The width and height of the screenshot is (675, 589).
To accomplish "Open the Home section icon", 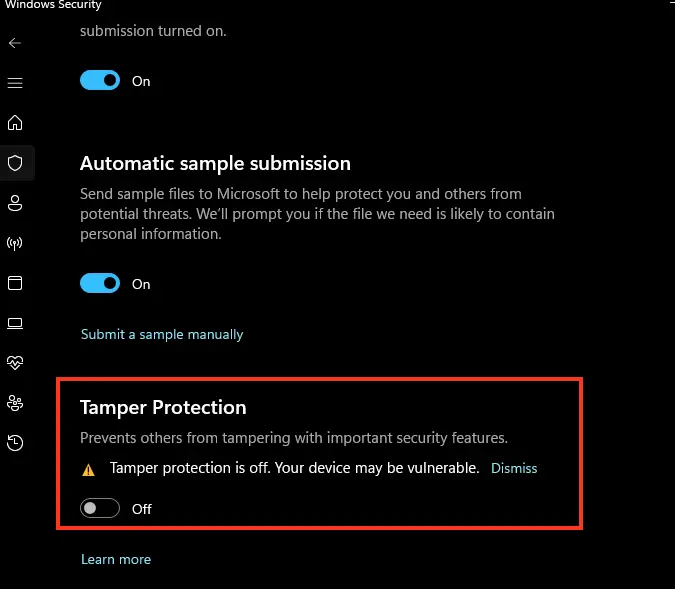I will [x=15, y=123].
